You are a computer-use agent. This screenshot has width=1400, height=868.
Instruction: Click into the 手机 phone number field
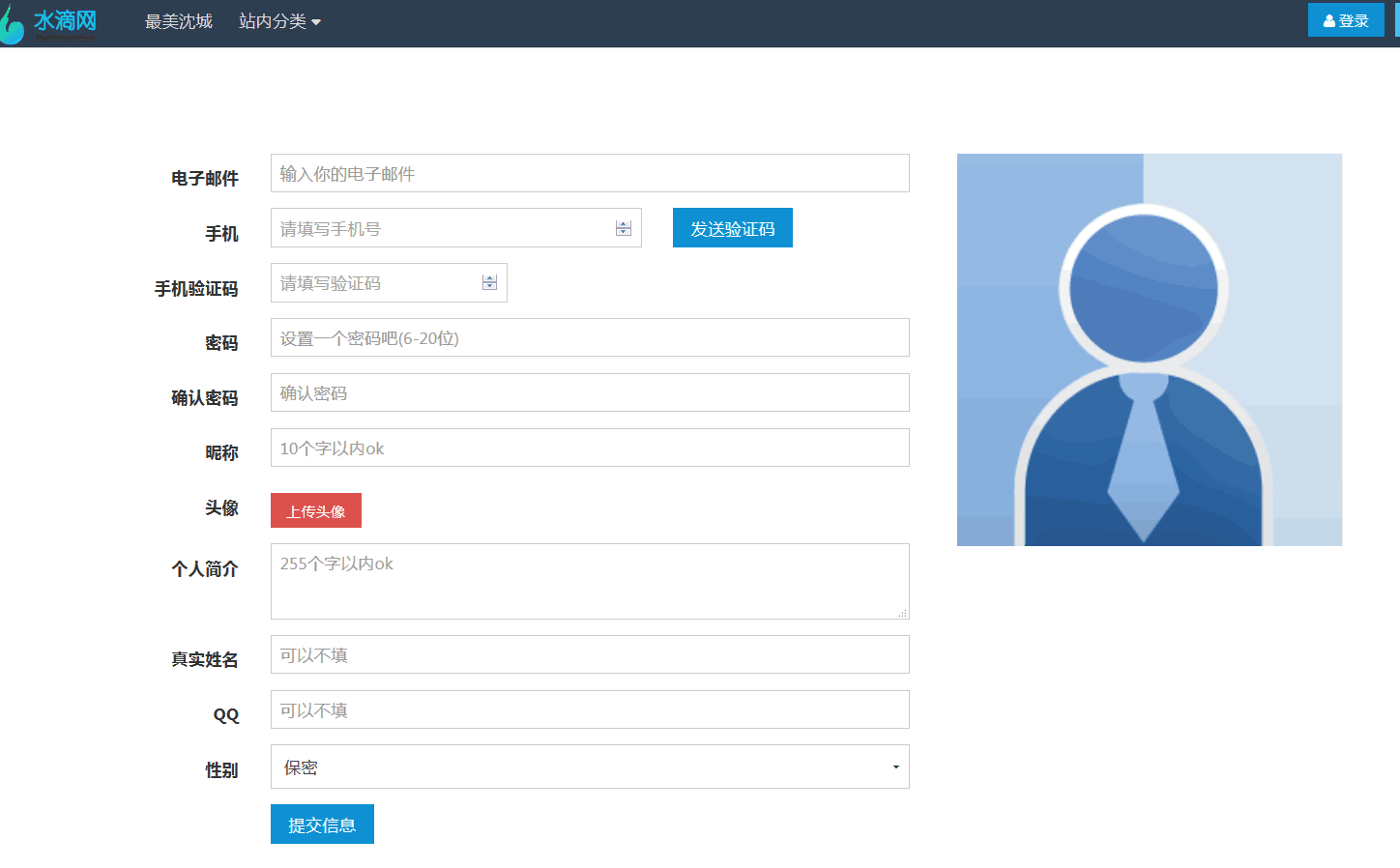click(x=440, y=229)
